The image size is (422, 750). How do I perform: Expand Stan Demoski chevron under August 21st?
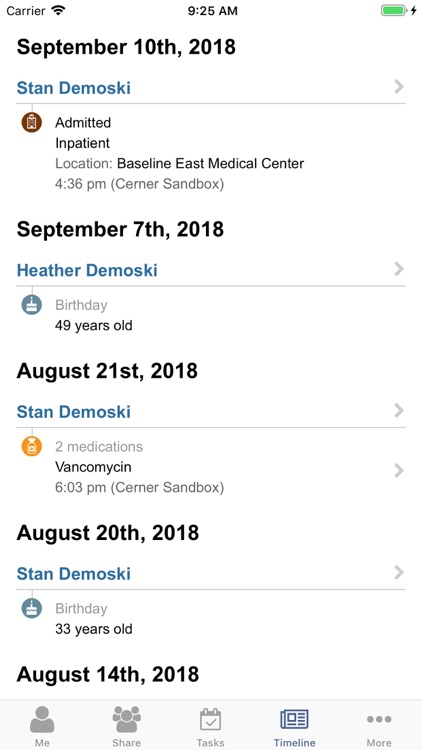pyautogui.click(x=399, y=411)
